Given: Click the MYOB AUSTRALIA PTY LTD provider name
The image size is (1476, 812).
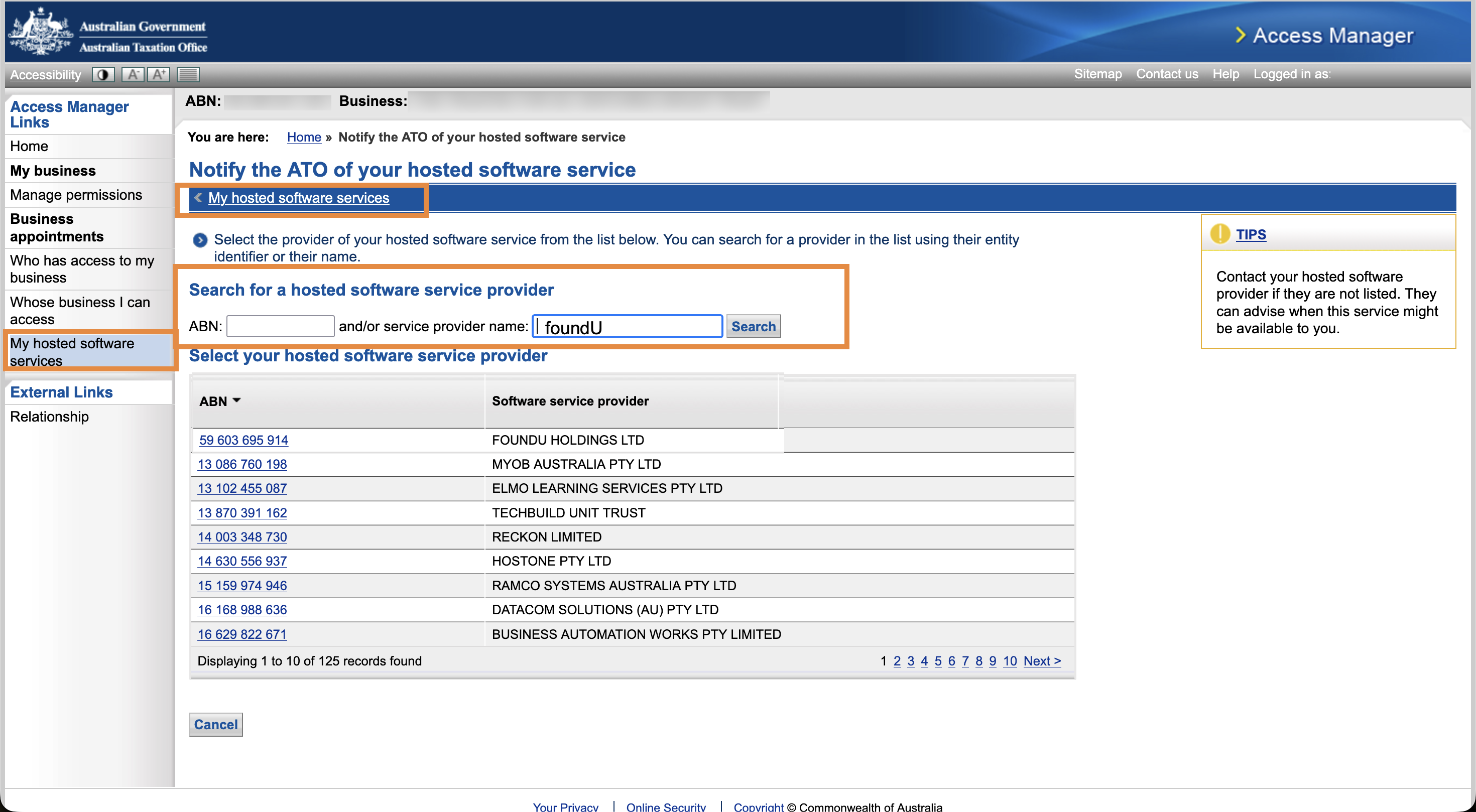Looking at the screenshot, I should 576,464.
